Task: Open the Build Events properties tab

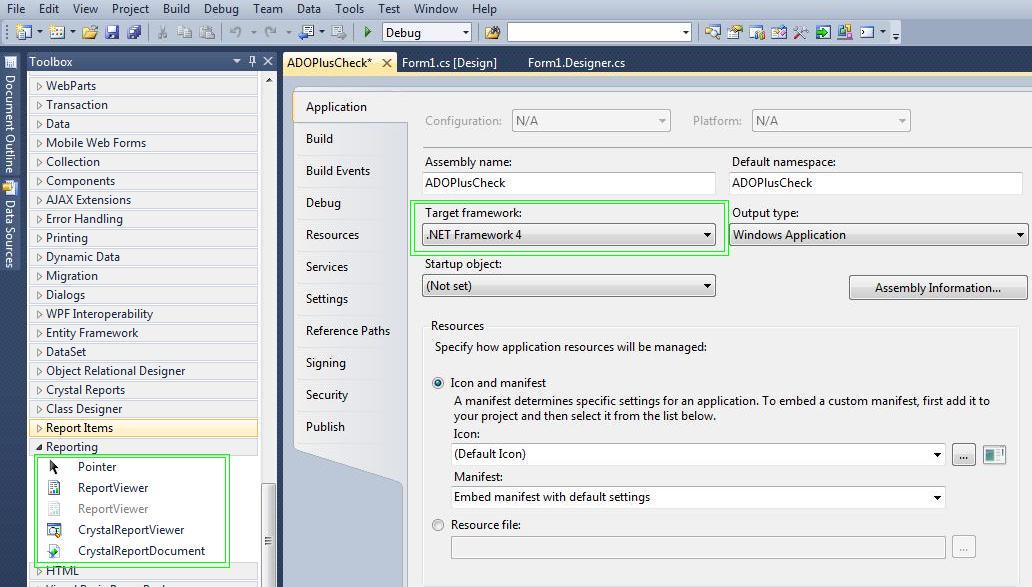Action: (338, 170)
